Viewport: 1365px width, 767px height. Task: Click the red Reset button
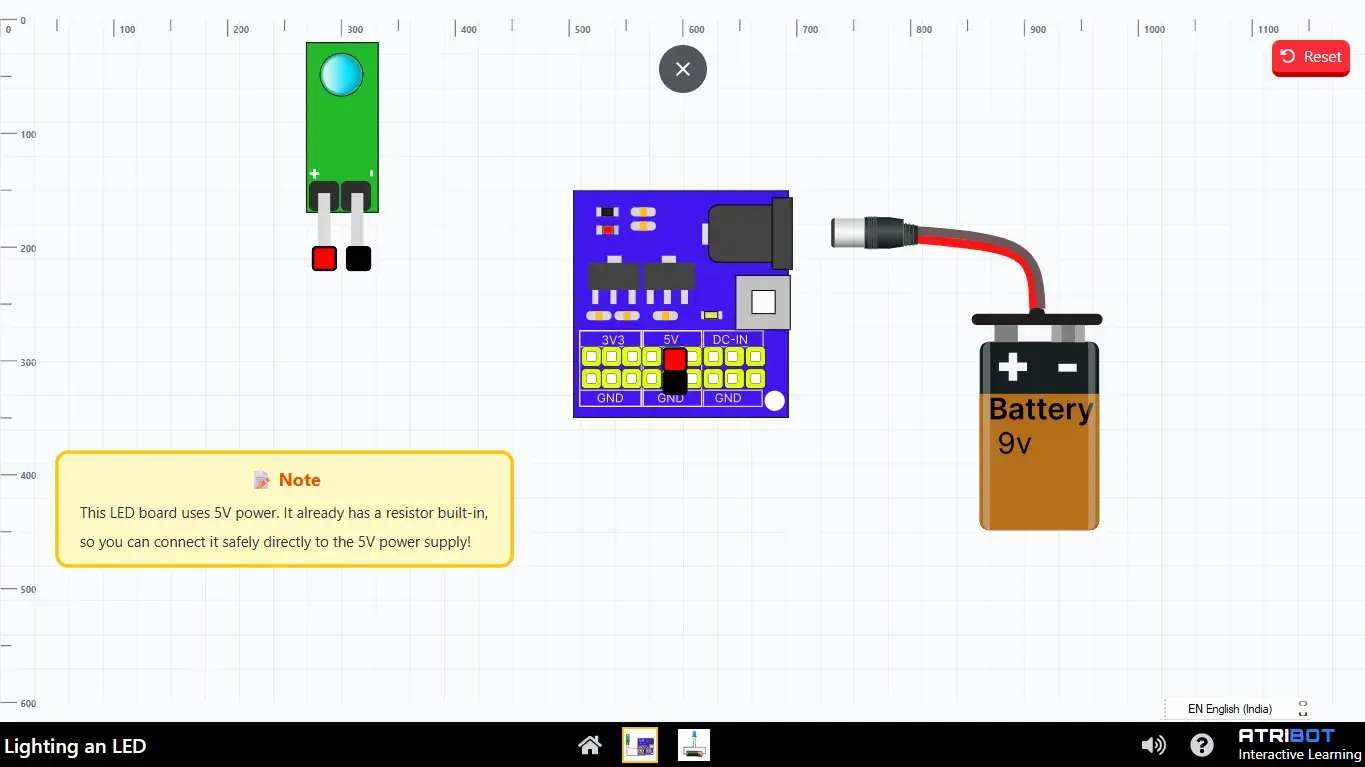1310,57
